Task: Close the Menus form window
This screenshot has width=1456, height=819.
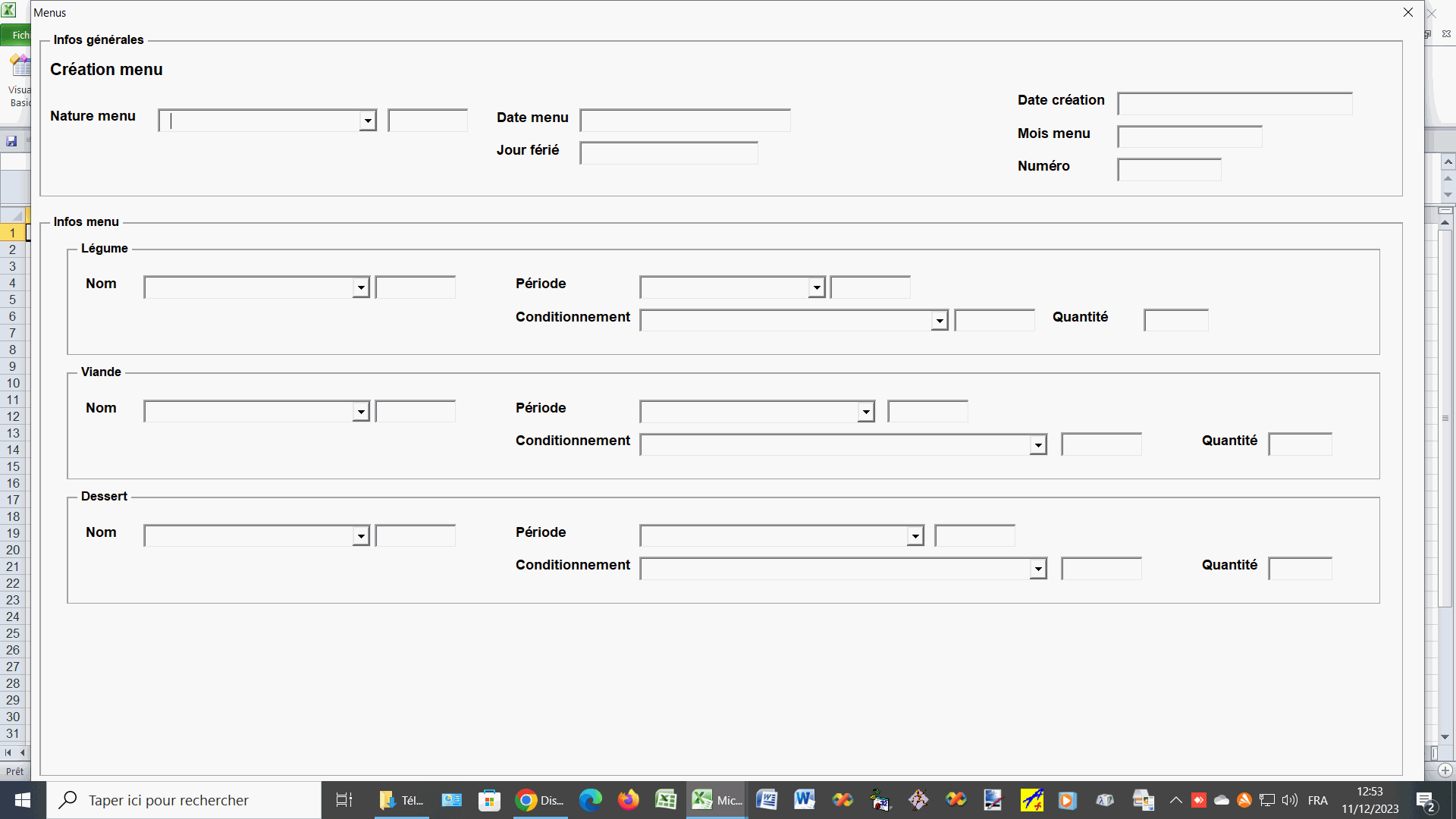Action: click(1408, 12)
